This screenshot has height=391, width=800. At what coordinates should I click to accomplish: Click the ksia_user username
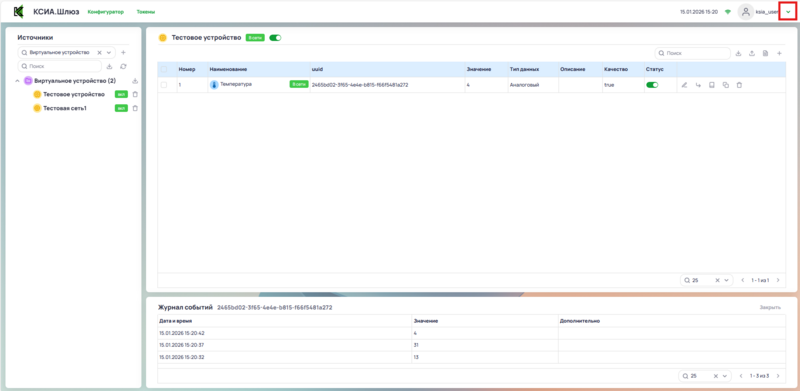[766, 12]
